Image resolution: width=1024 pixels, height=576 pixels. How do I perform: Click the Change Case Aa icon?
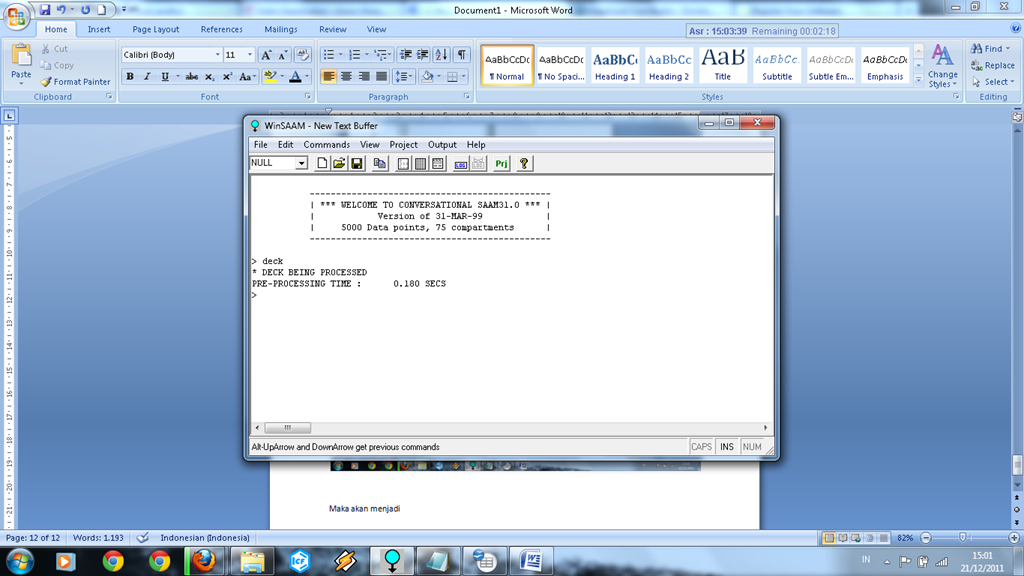(246, 76)
